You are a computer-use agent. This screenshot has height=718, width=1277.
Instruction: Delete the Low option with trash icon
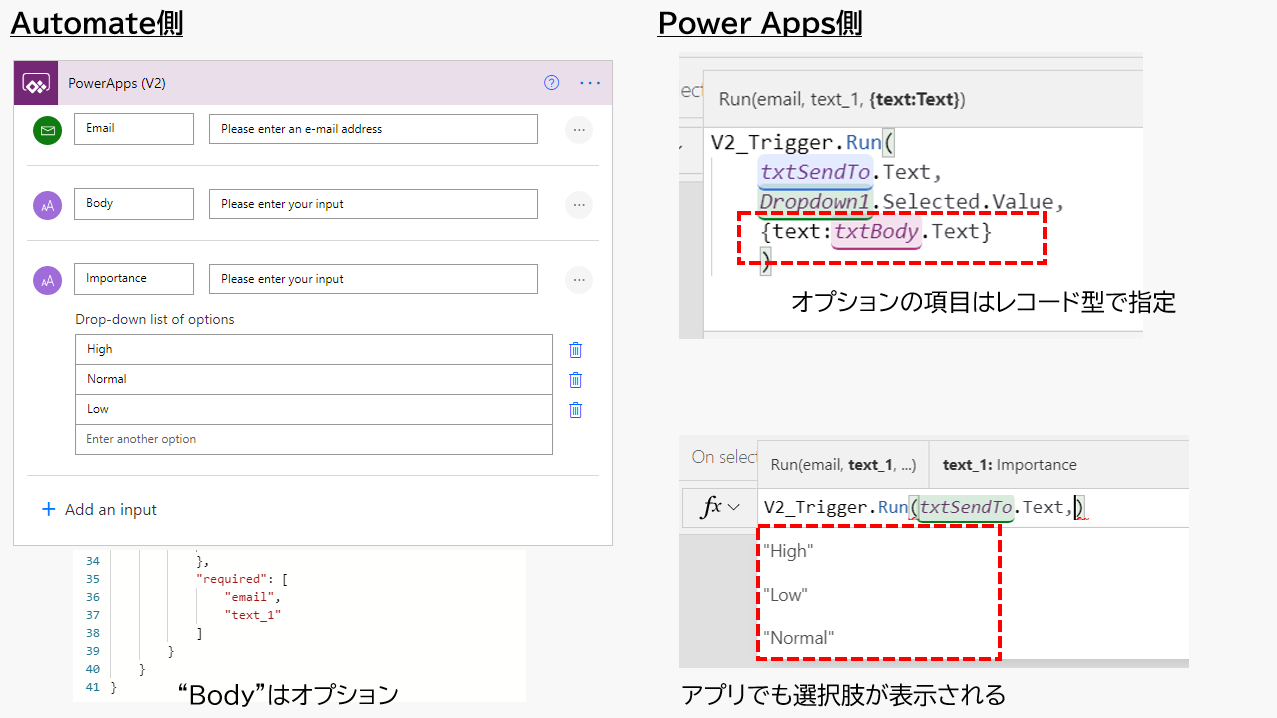click(576, 410)
